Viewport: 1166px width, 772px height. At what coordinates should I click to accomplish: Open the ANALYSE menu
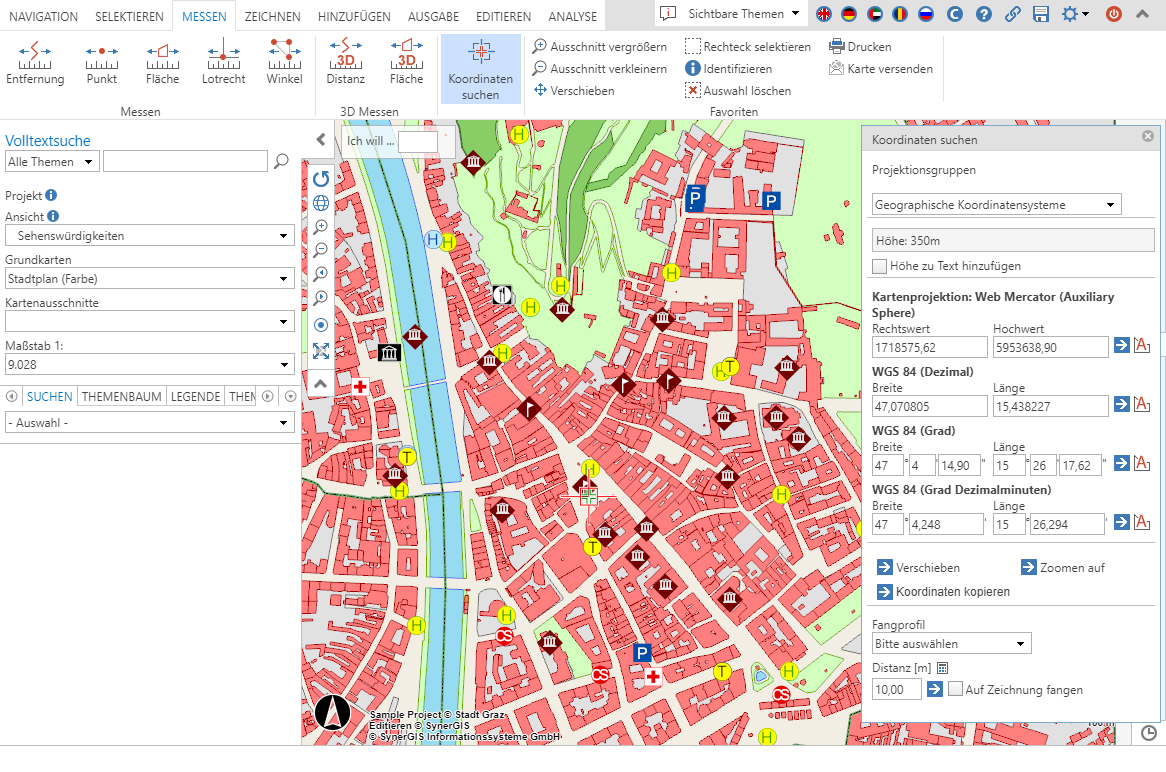(x=572, y=16)
